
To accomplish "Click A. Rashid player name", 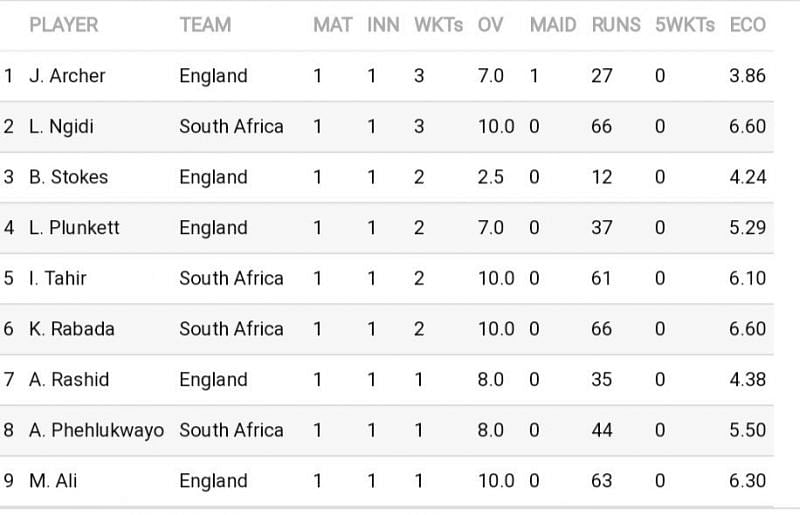I will pos(69,379).
